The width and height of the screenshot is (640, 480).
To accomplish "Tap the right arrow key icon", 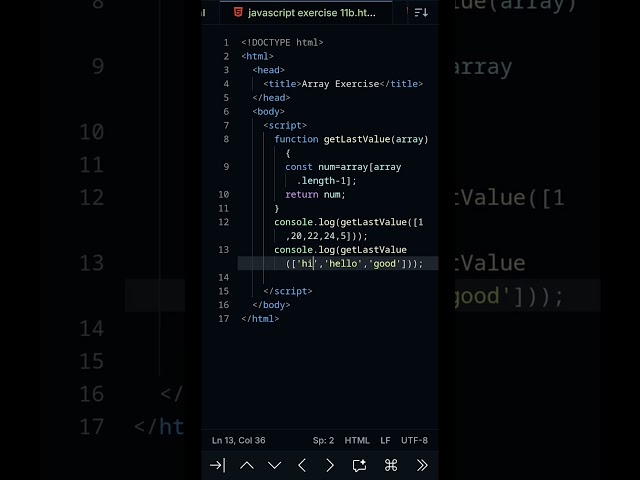I will click(330, 465).
